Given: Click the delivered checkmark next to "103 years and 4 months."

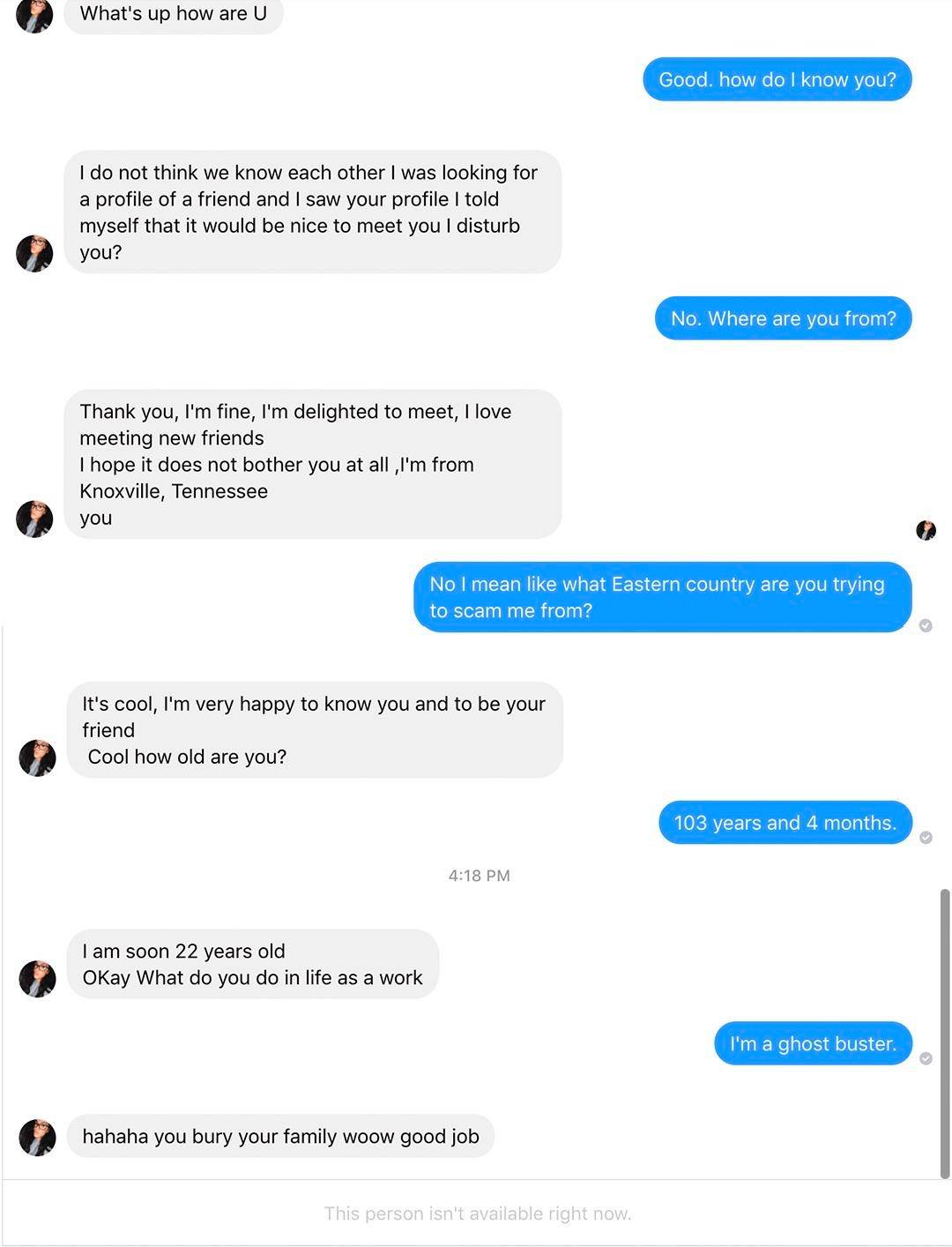Looking at the screenshot, I should click(926, 837).
